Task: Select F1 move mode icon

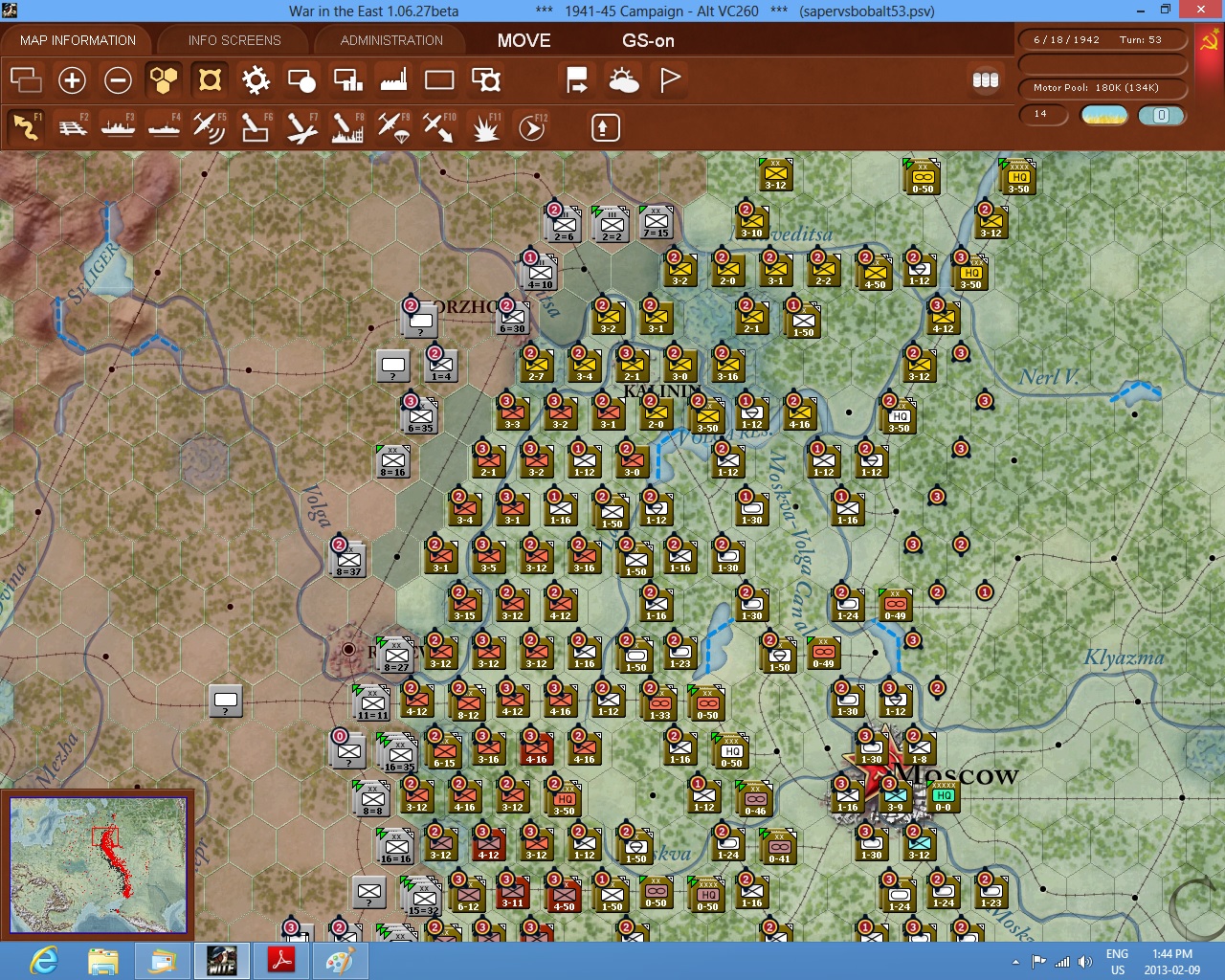Action: (26, 126)
